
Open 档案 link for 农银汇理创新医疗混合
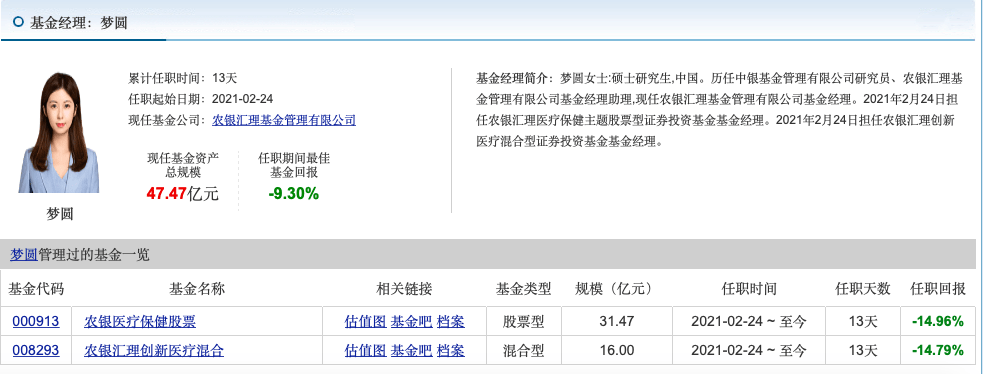coord(451,350)
